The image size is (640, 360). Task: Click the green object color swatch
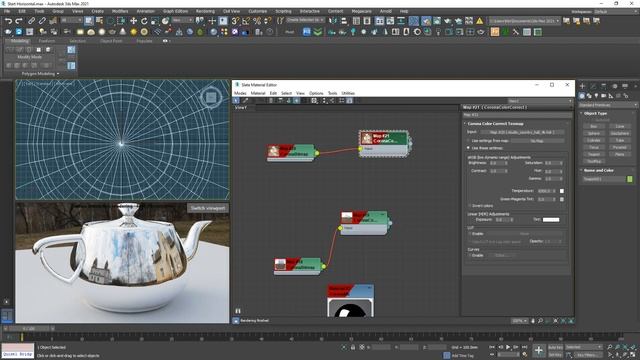tap(630, 179)
